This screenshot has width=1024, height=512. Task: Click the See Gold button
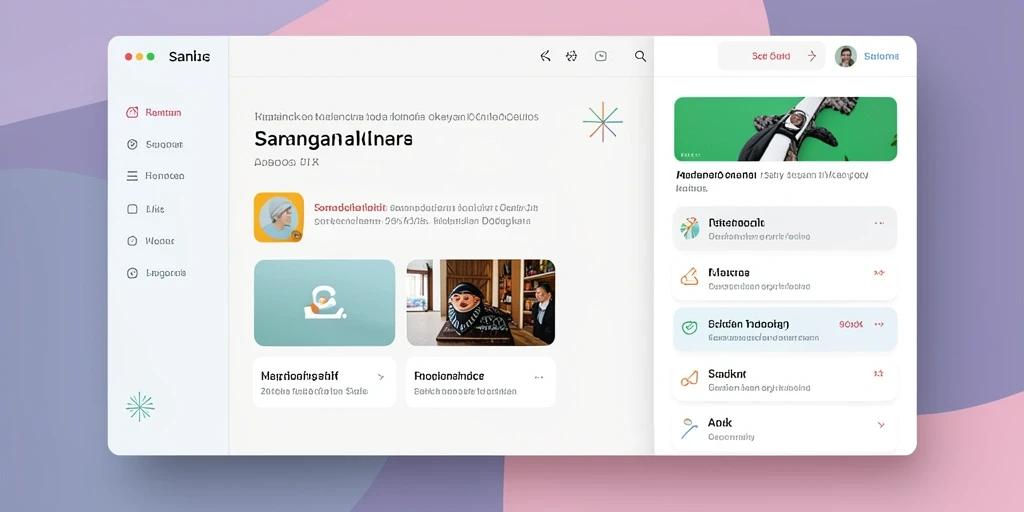point(771,56)
